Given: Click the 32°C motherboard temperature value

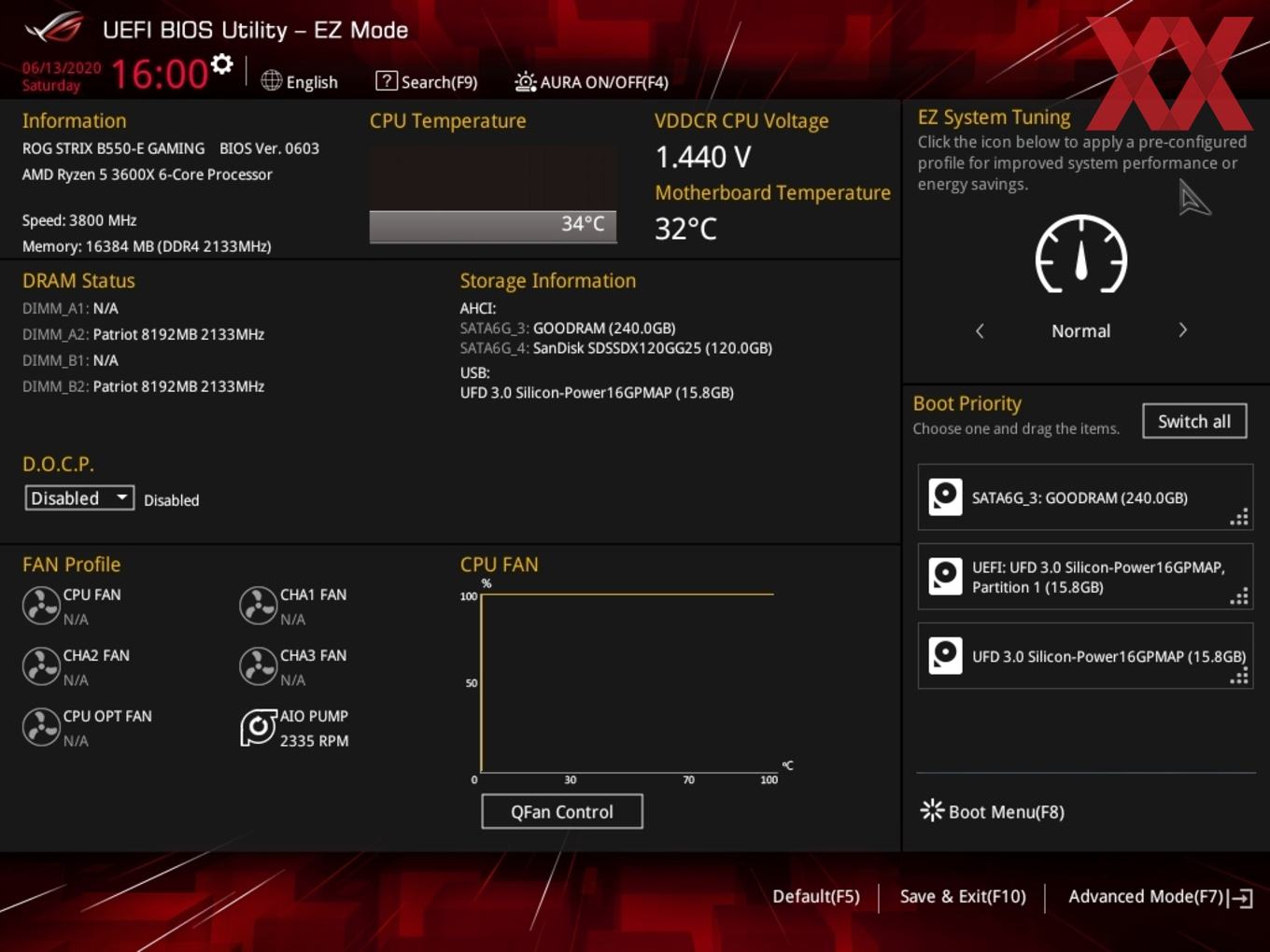Looking at the screenshot, I should 685,229.
